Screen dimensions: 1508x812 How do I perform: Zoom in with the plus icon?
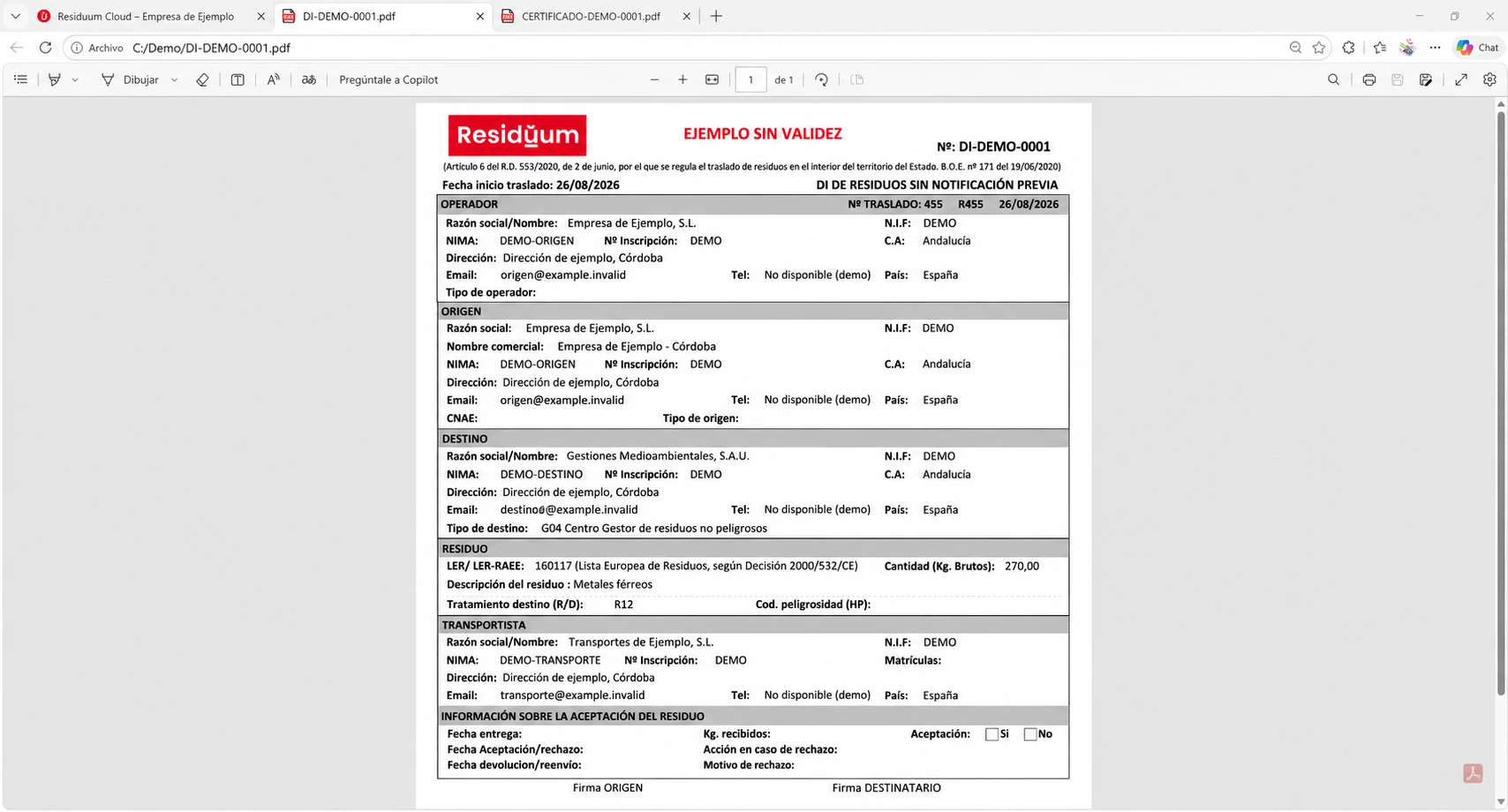(682, 79)
